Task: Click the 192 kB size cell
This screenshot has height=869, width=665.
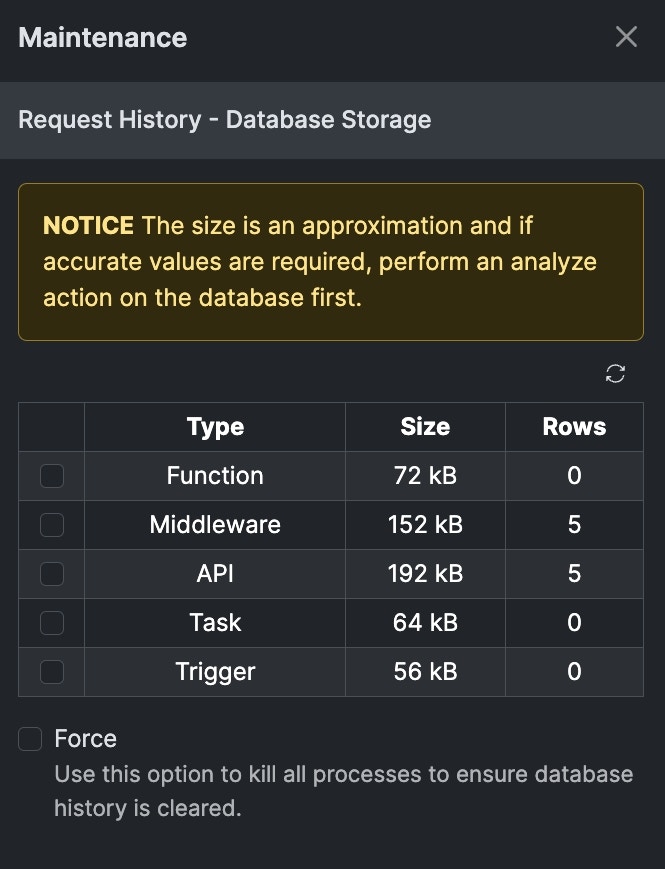Action: [x=425, y=574]
